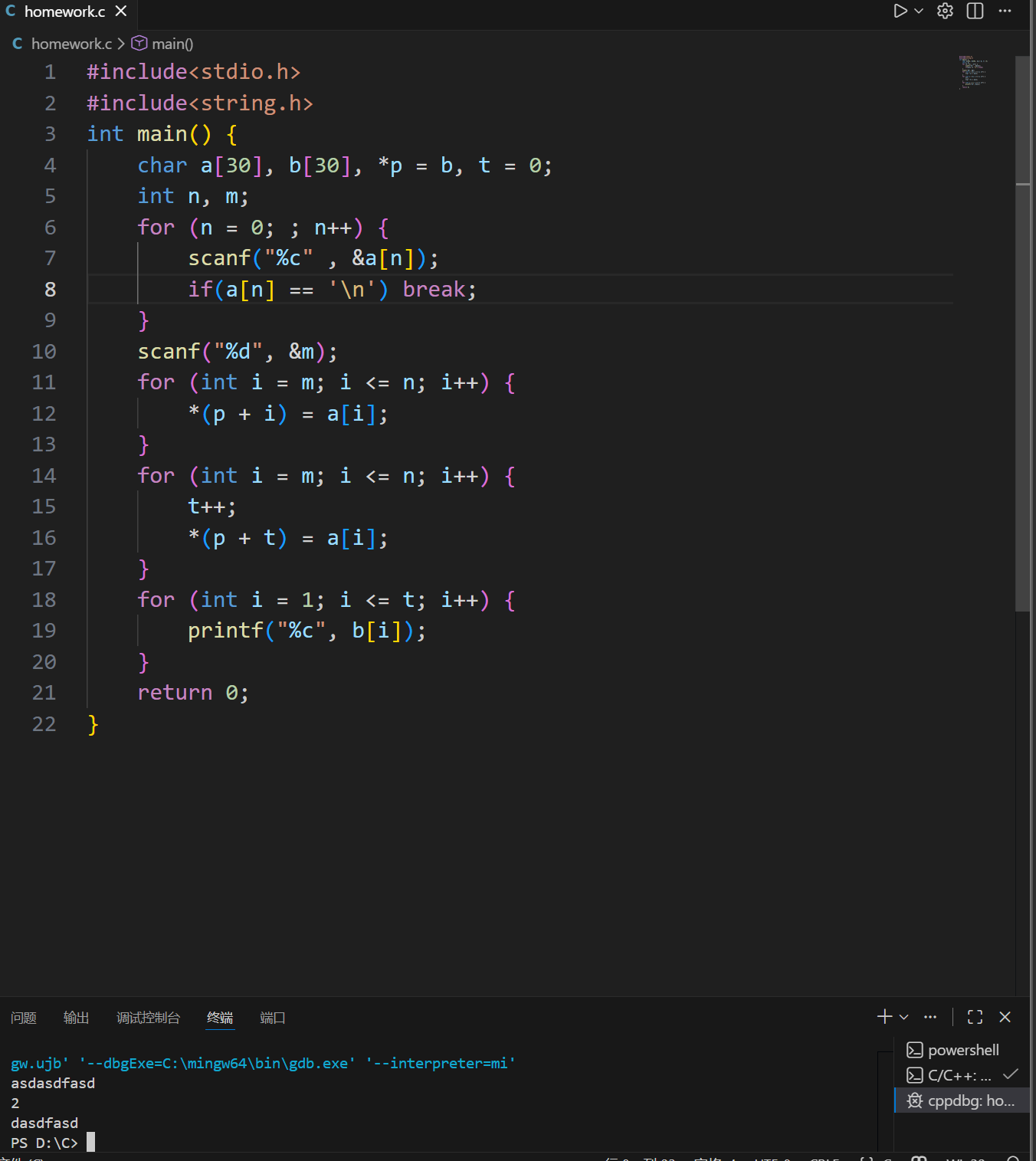Open terminal panel more actions ellipsis
Image resolution: width=1036 pixels, height=1161 pixels.
coord(930,1017)
